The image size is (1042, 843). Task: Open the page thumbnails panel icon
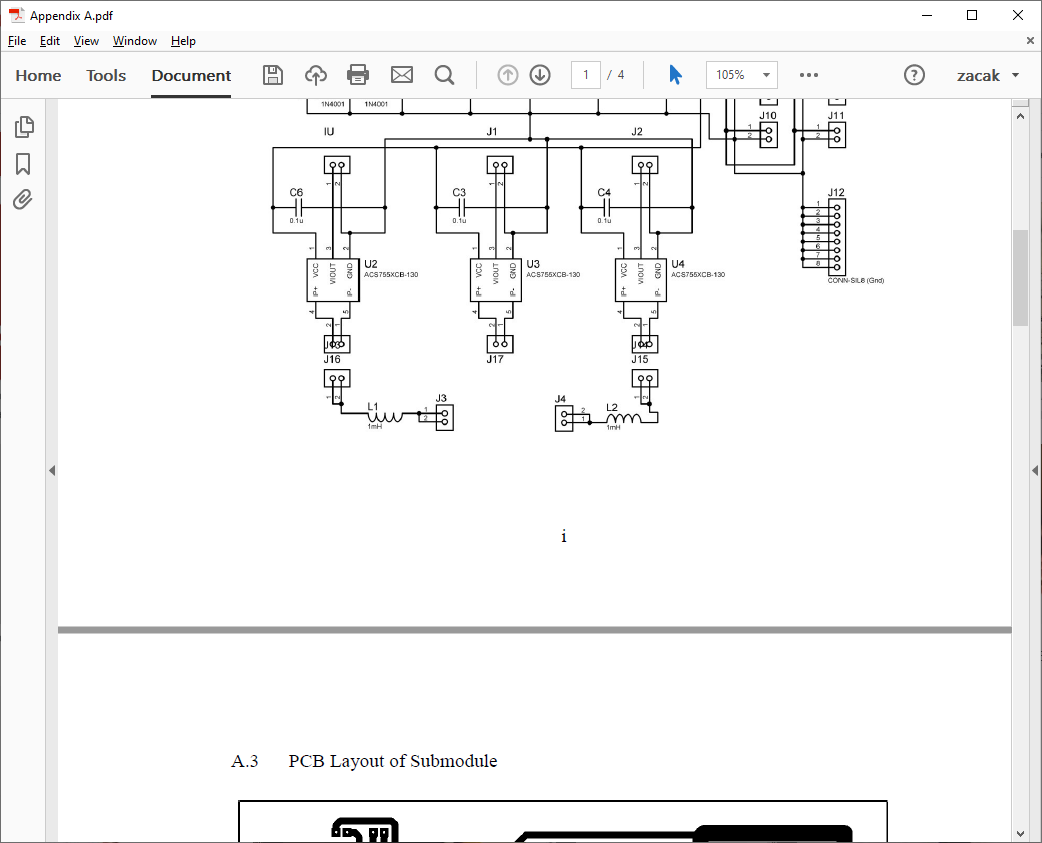24,127
